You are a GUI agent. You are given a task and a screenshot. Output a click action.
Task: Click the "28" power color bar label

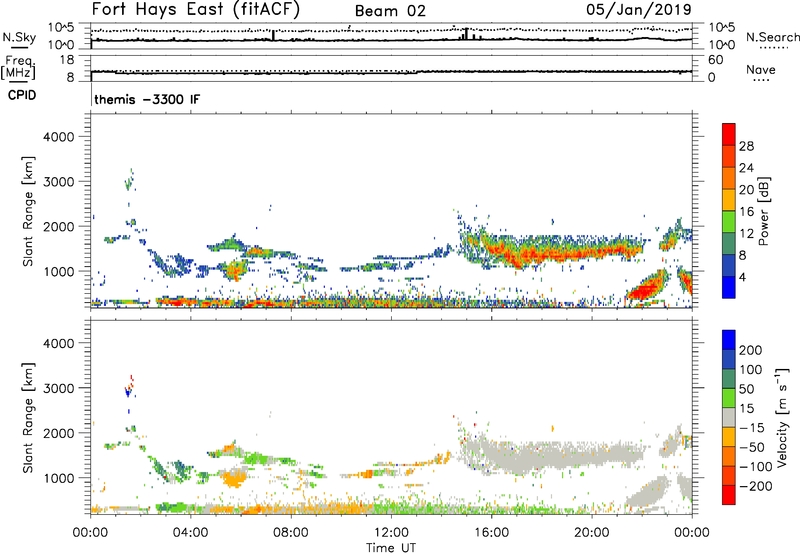(746, 146)
